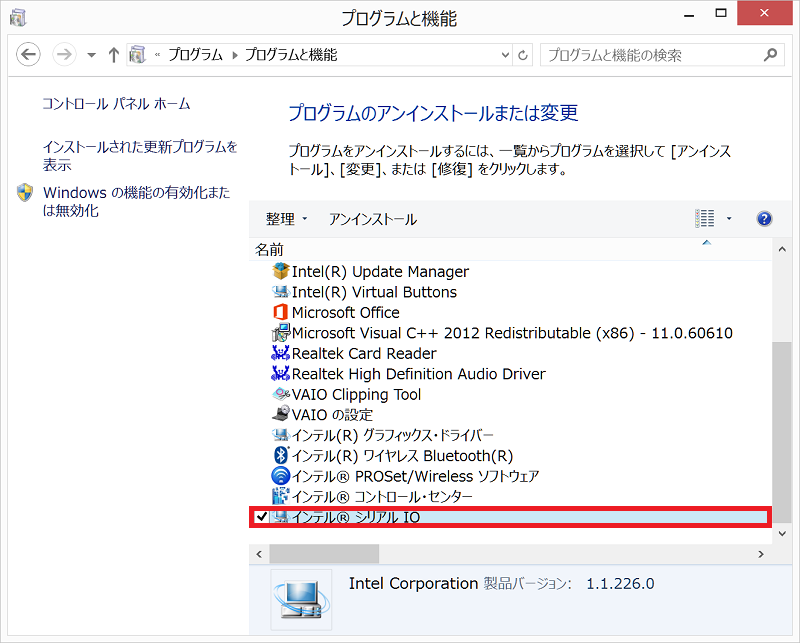Open コントロール パネル ホーム link
This screenshot has height=643, width=800.
pos(116,104)
